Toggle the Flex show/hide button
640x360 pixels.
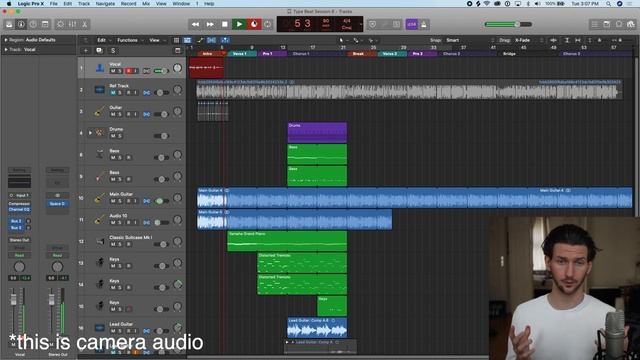[211, 40]
